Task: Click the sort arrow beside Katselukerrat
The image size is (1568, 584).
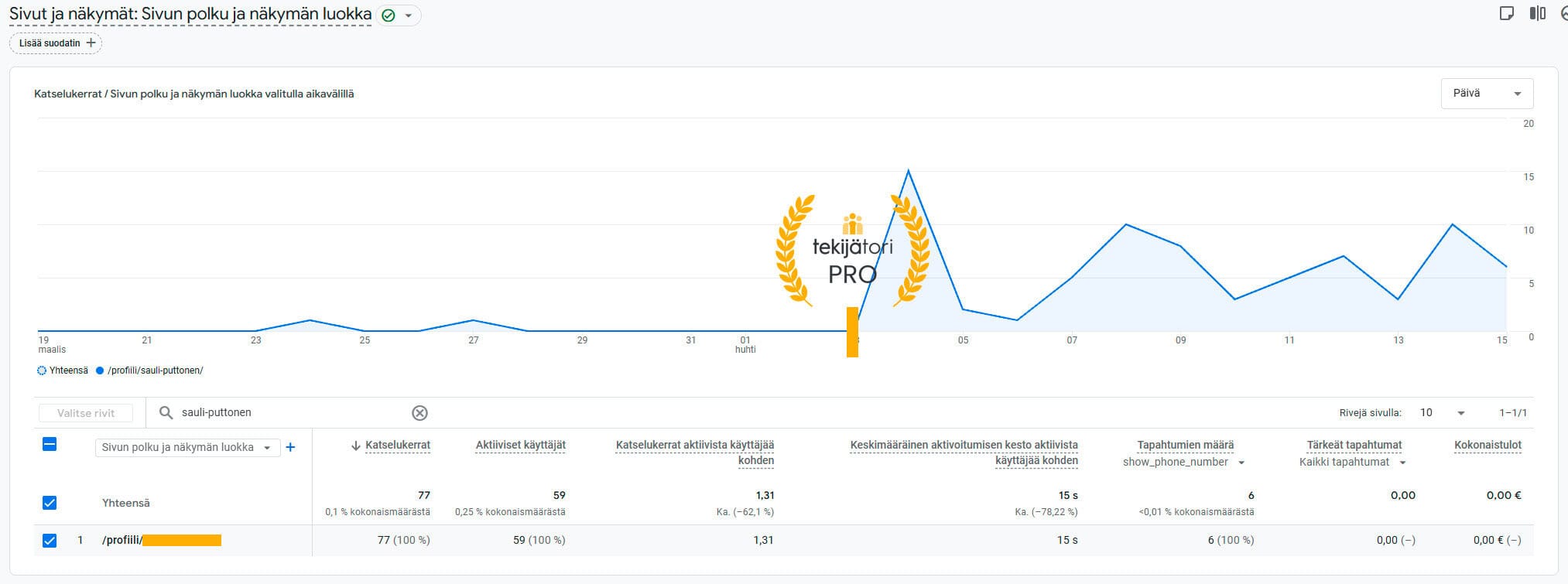Action: click(x=356, y=446)
